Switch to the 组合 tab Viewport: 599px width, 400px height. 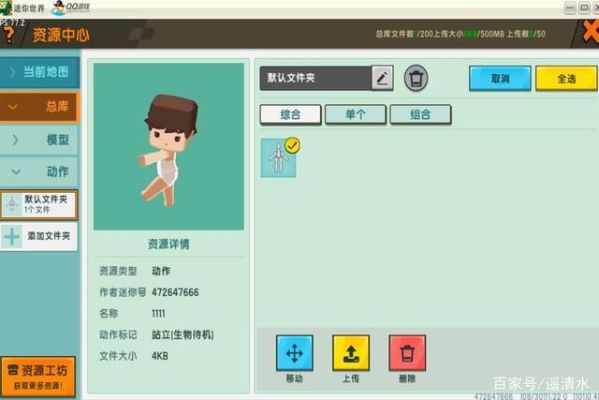[x=420, y=114]
